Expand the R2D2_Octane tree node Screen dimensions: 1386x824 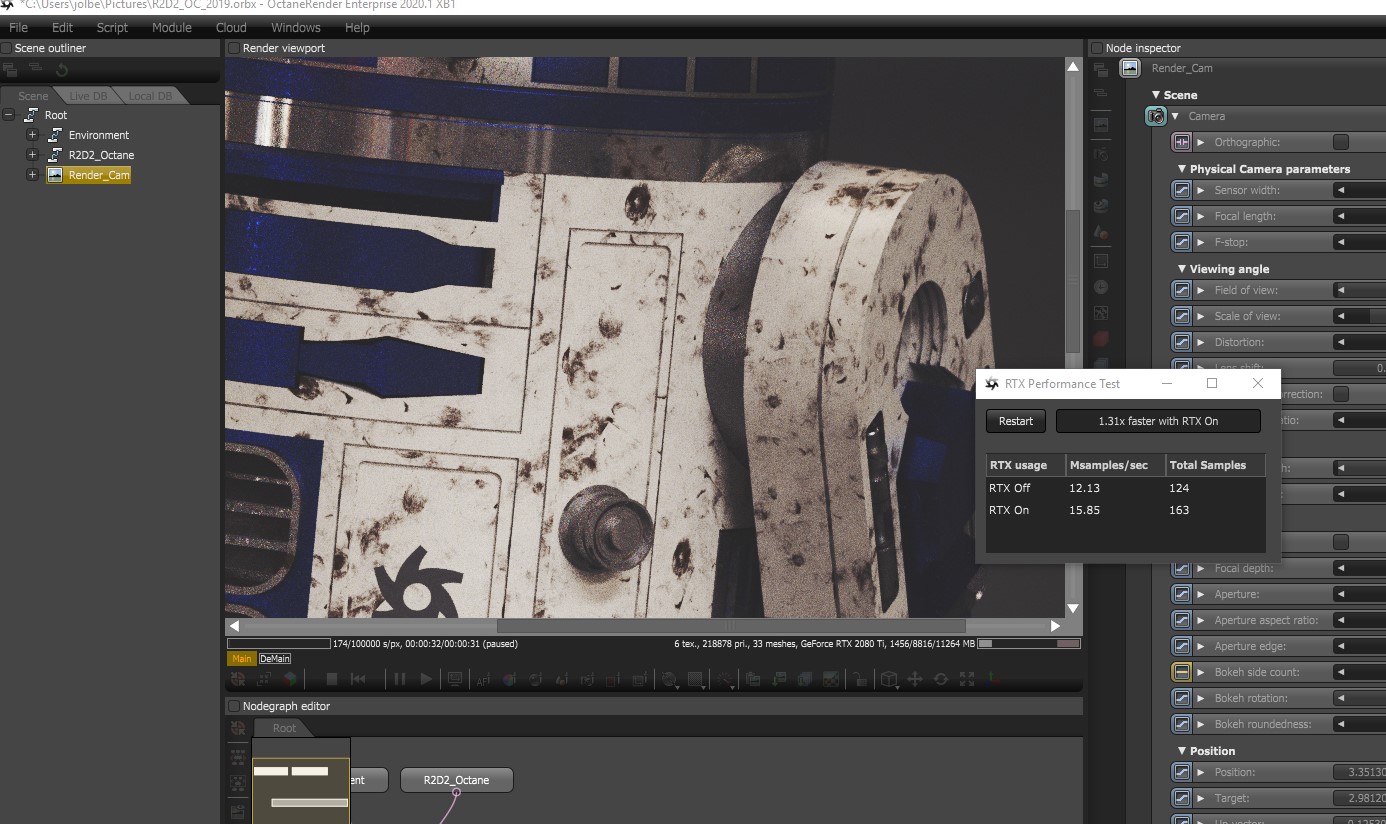tap(32, 155)
